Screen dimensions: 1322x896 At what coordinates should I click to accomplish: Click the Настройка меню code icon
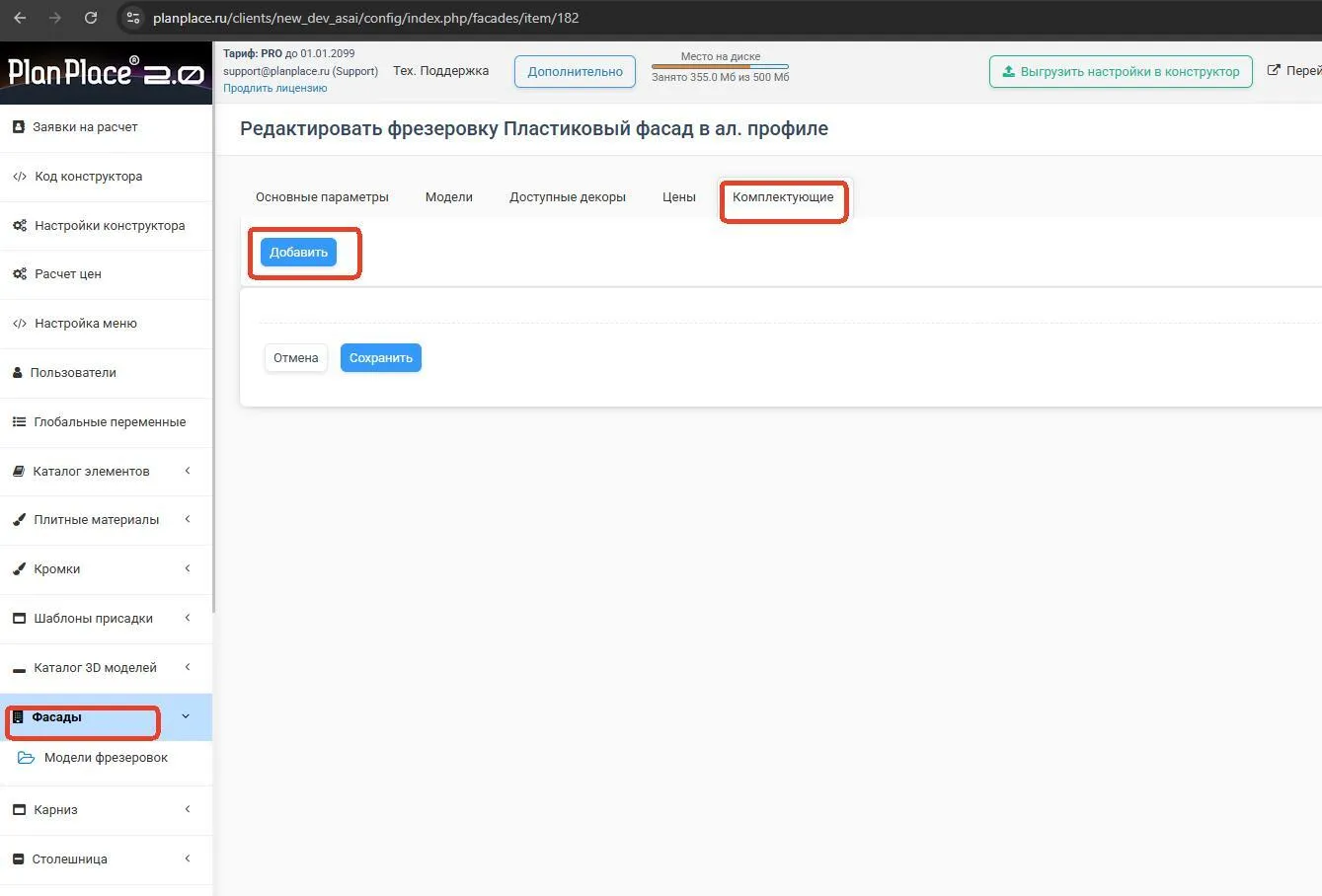20,324
